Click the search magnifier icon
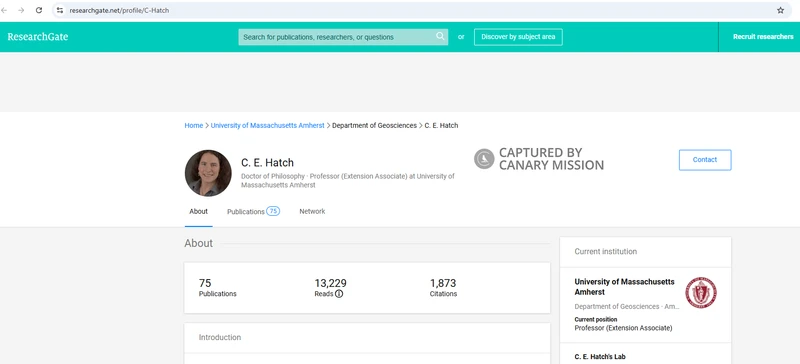Viewport: 800px width, 364px height. [440, 36]
